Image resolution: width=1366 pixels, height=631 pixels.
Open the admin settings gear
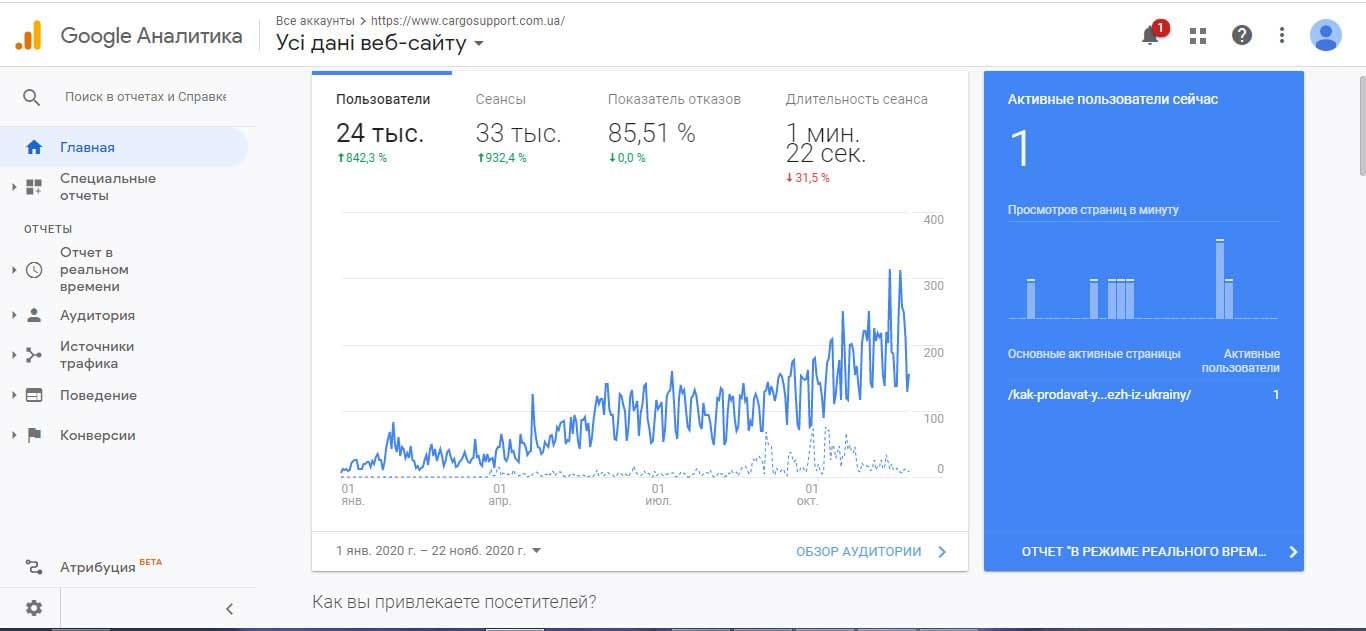click(x=33, y=607)
